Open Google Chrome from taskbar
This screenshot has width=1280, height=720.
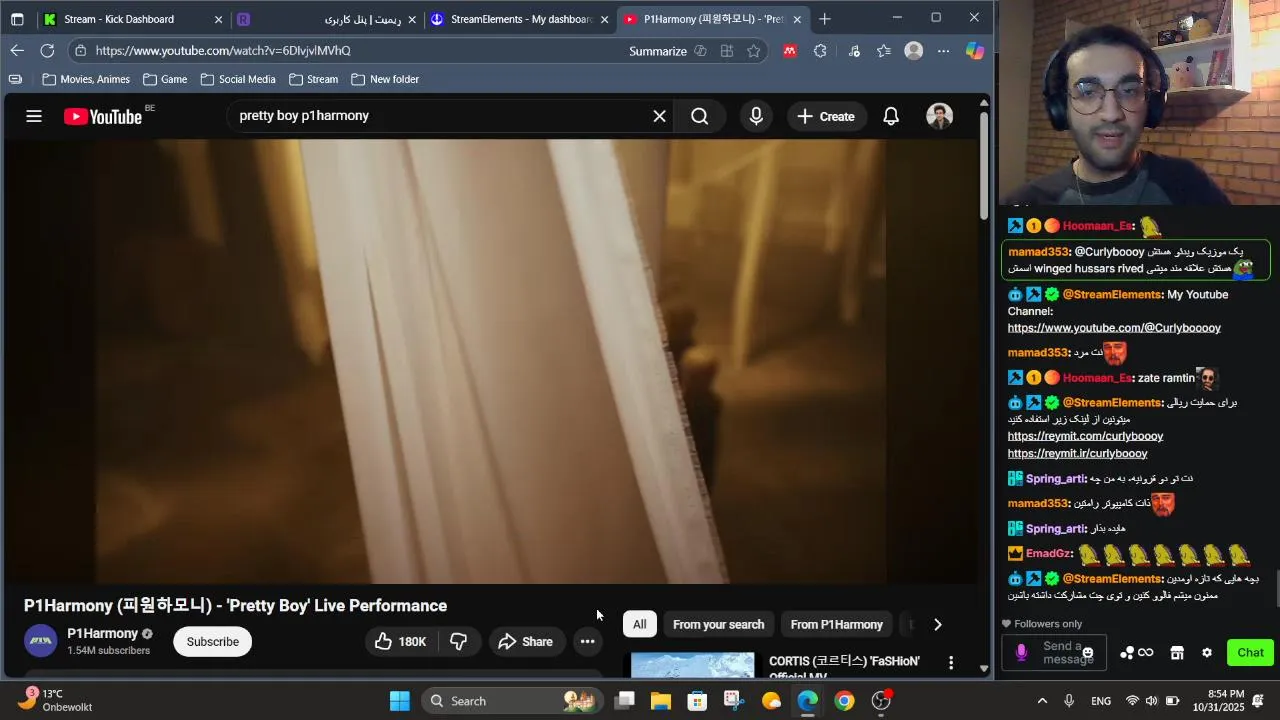coord(844,701)
